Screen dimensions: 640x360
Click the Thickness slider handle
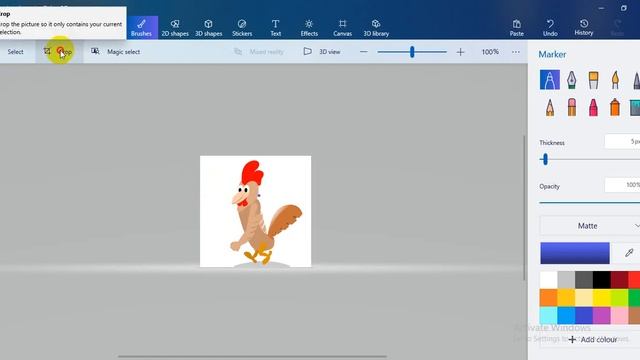pyautogui.click(x=545, y=159)
